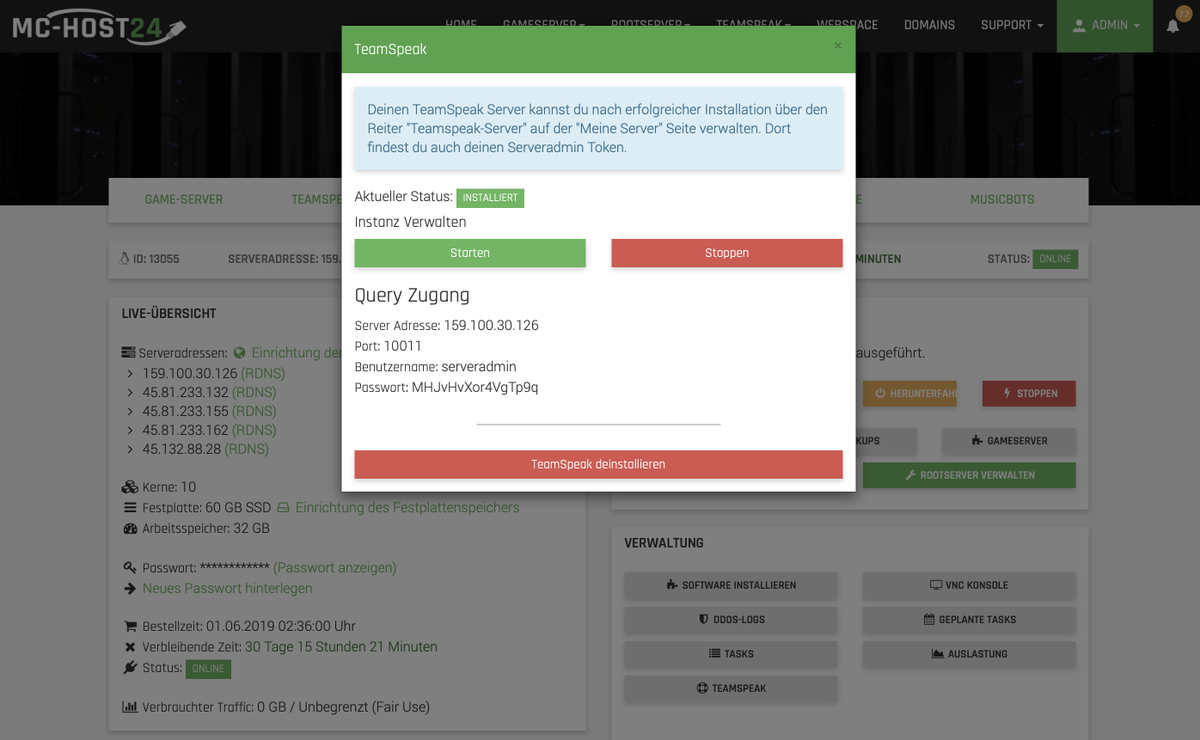Viewport: 1200px width, 740px height.
Task: Click the shopping cart icon by Bestellzeit
Action: click(130, 626)
